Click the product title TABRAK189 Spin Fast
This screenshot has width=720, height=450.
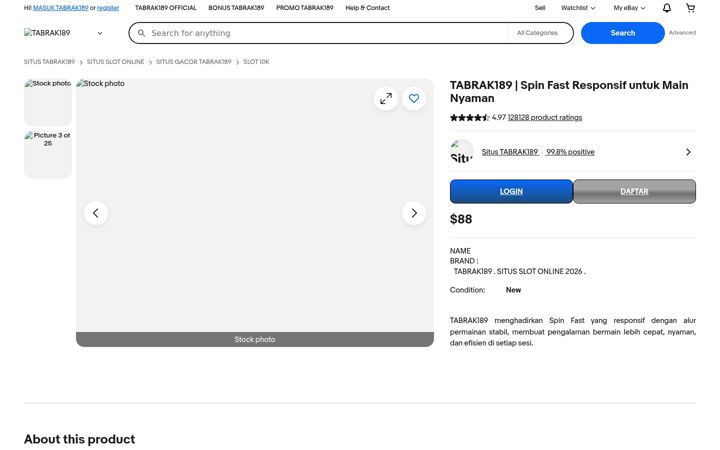coord(569,92)
